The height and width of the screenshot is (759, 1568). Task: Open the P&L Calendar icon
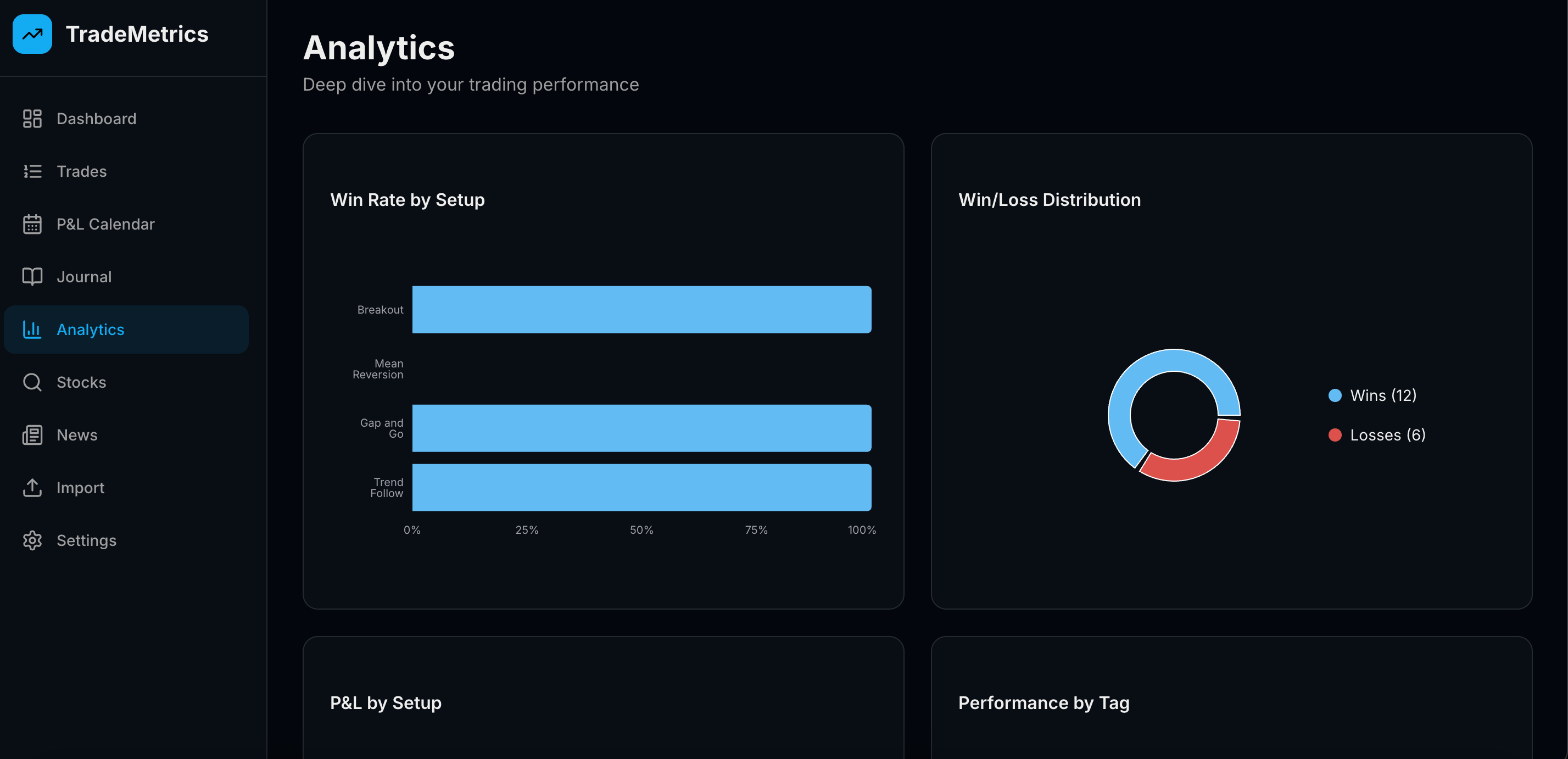[32, 224]
